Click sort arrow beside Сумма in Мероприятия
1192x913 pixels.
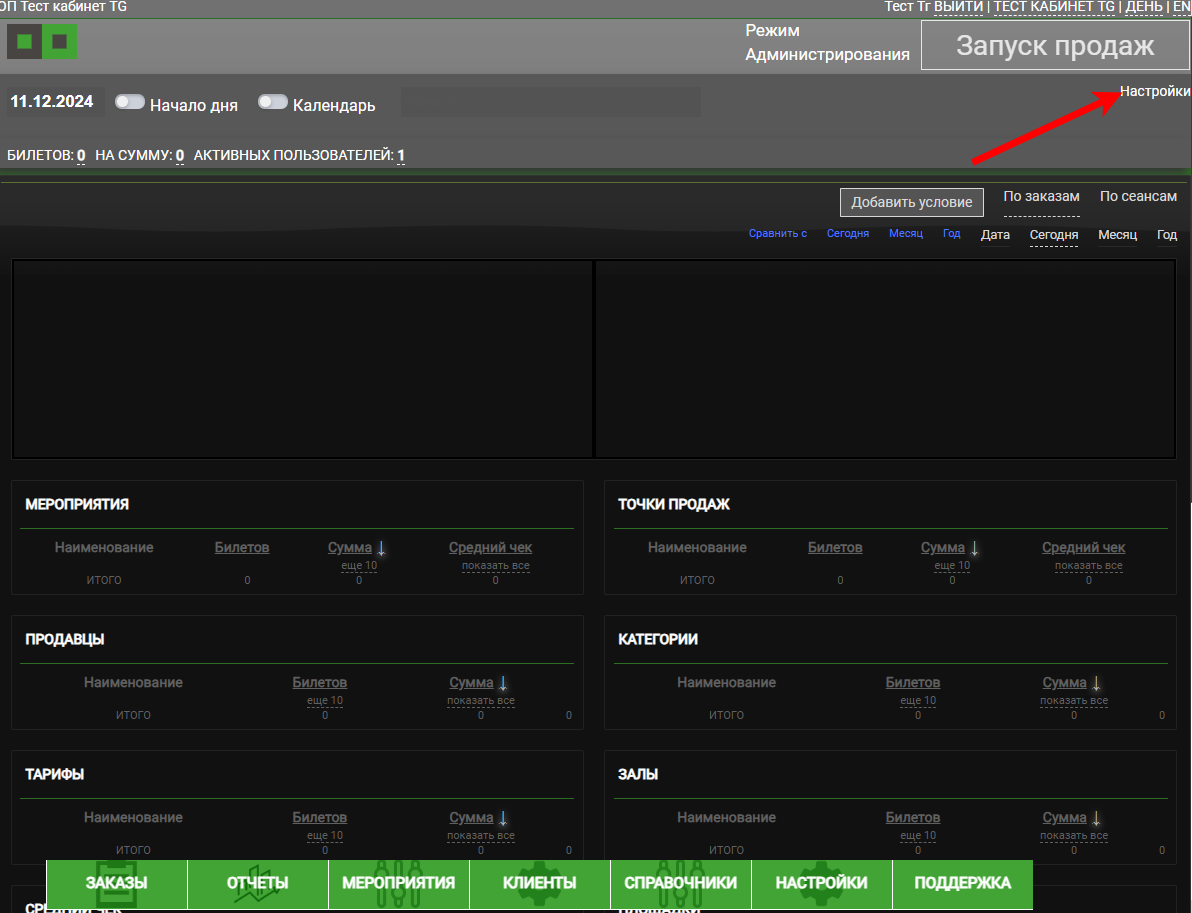(381, 548)
